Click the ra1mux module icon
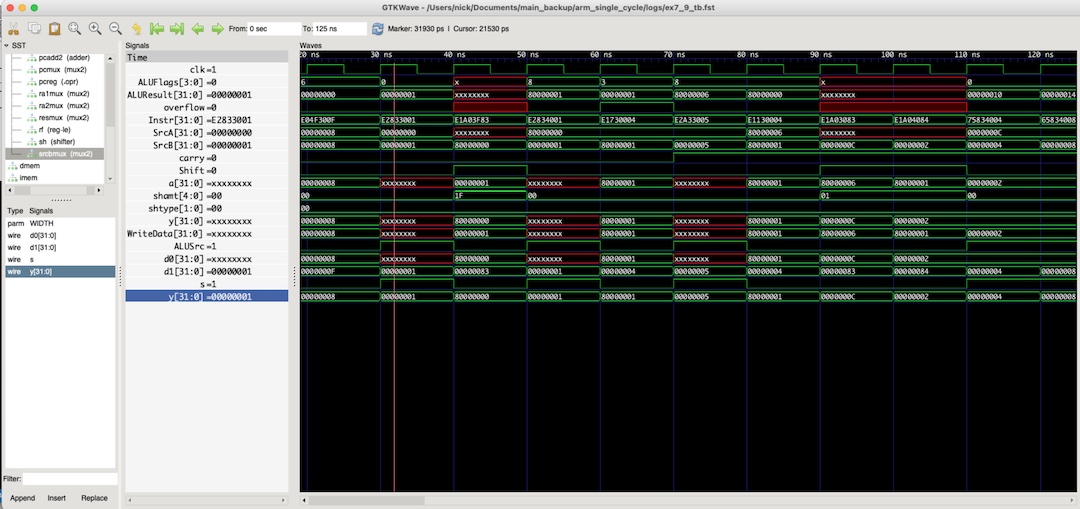 32,94
